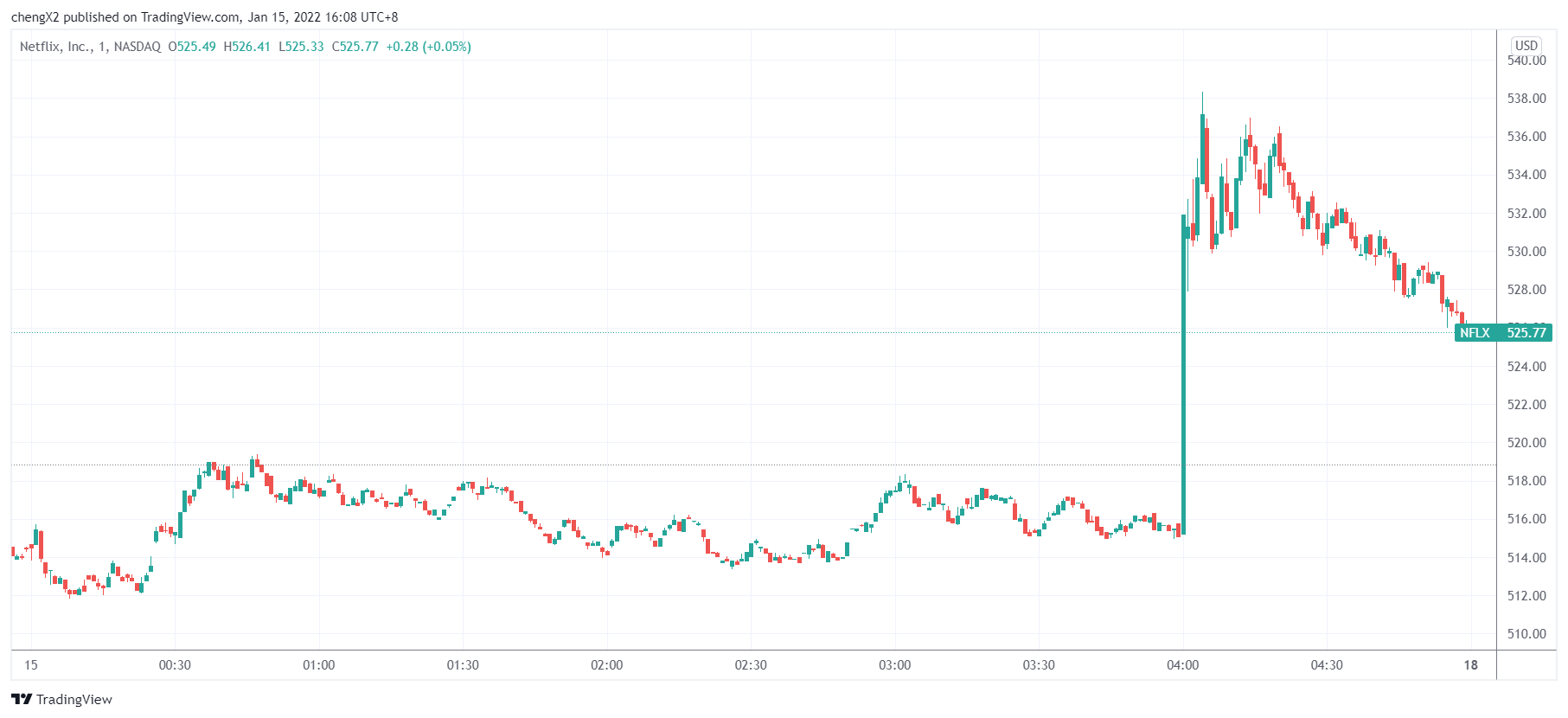This screenshot has width=1568, height=718.
Task: Click the TradingView wordmark text
Action: (x=74, y=699)
